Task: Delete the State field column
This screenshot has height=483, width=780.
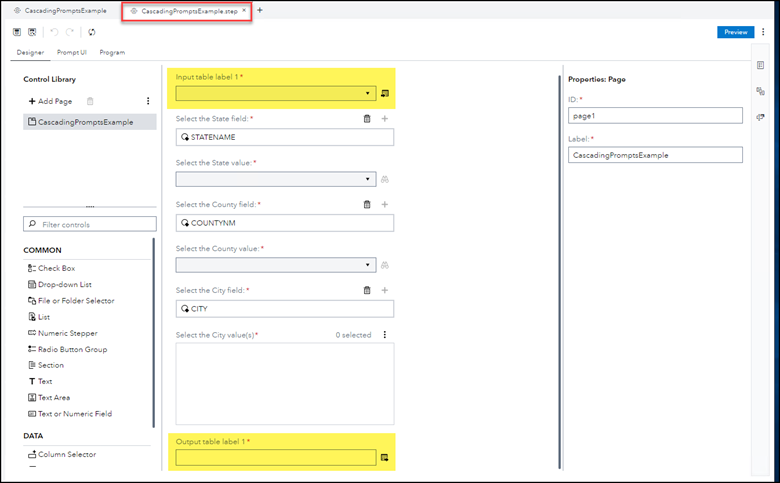Action: coord(367,118)
